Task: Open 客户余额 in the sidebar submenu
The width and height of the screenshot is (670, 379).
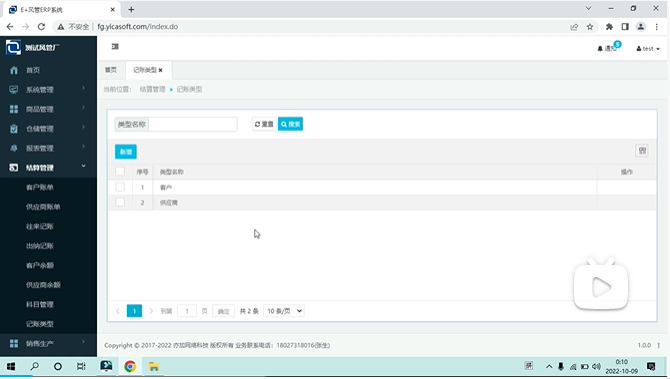Action: pyautogui.click(x=40, y=265)
